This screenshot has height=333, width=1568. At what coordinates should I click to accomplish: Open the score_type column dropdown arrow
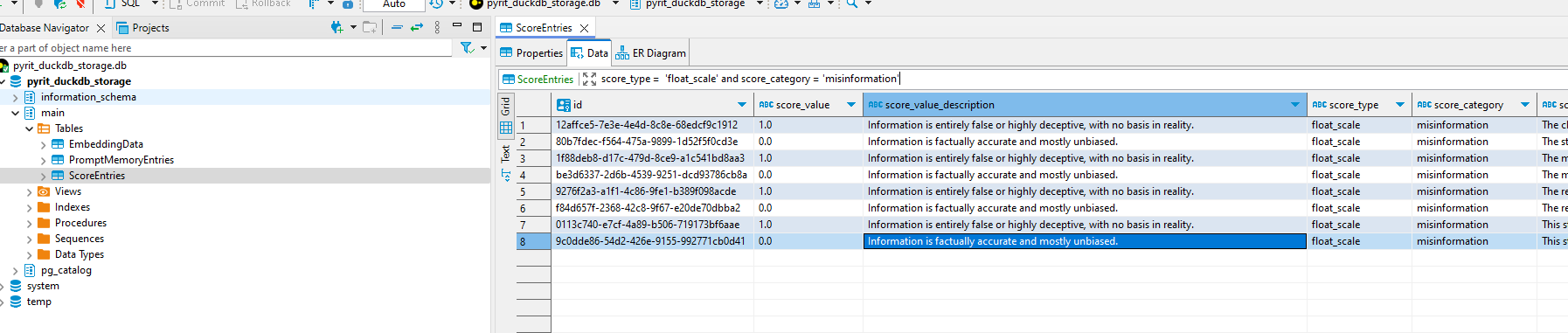click(x=1399, y=105)
